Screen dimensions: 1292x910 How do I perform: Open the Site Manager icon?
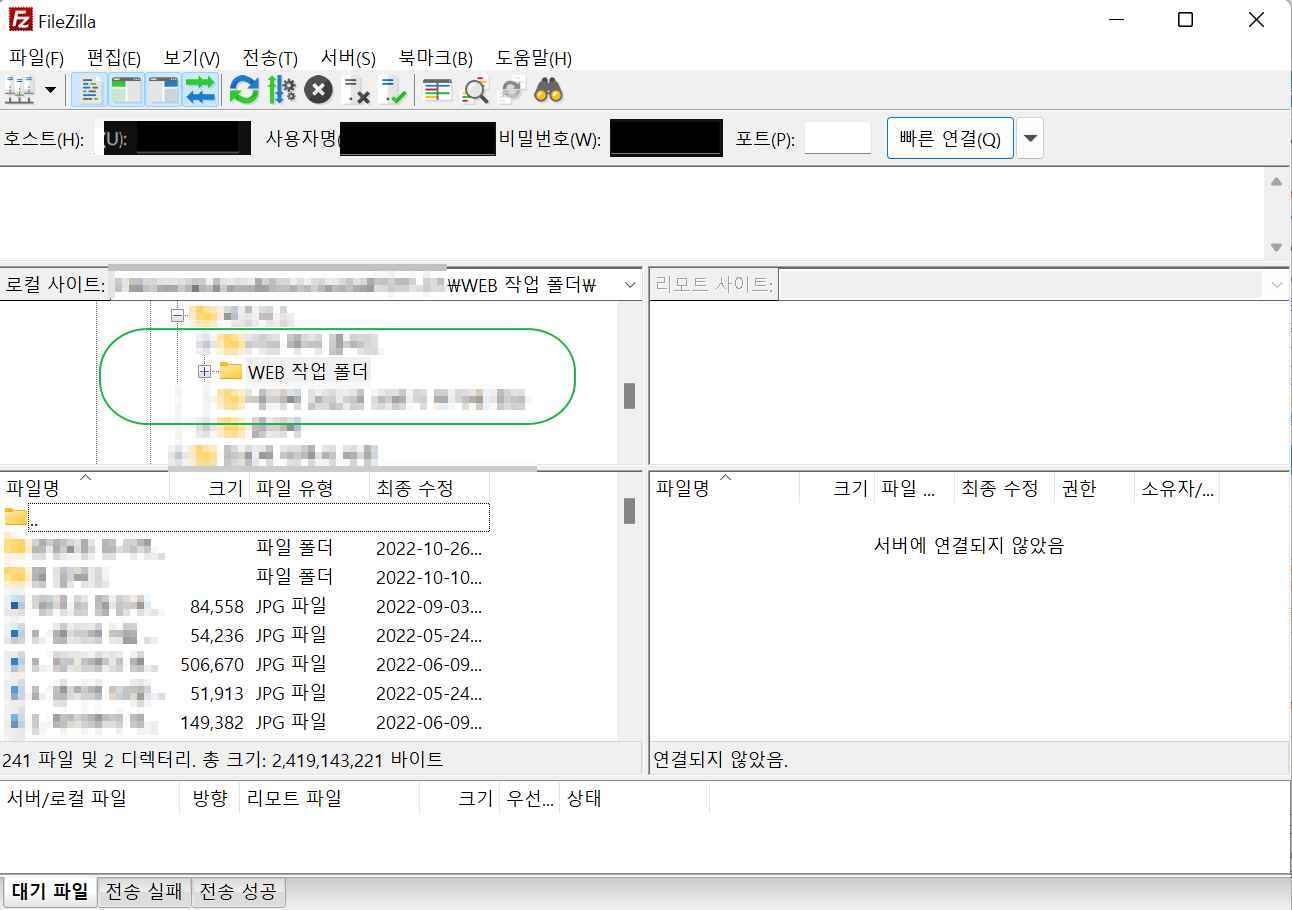[20, 90]
